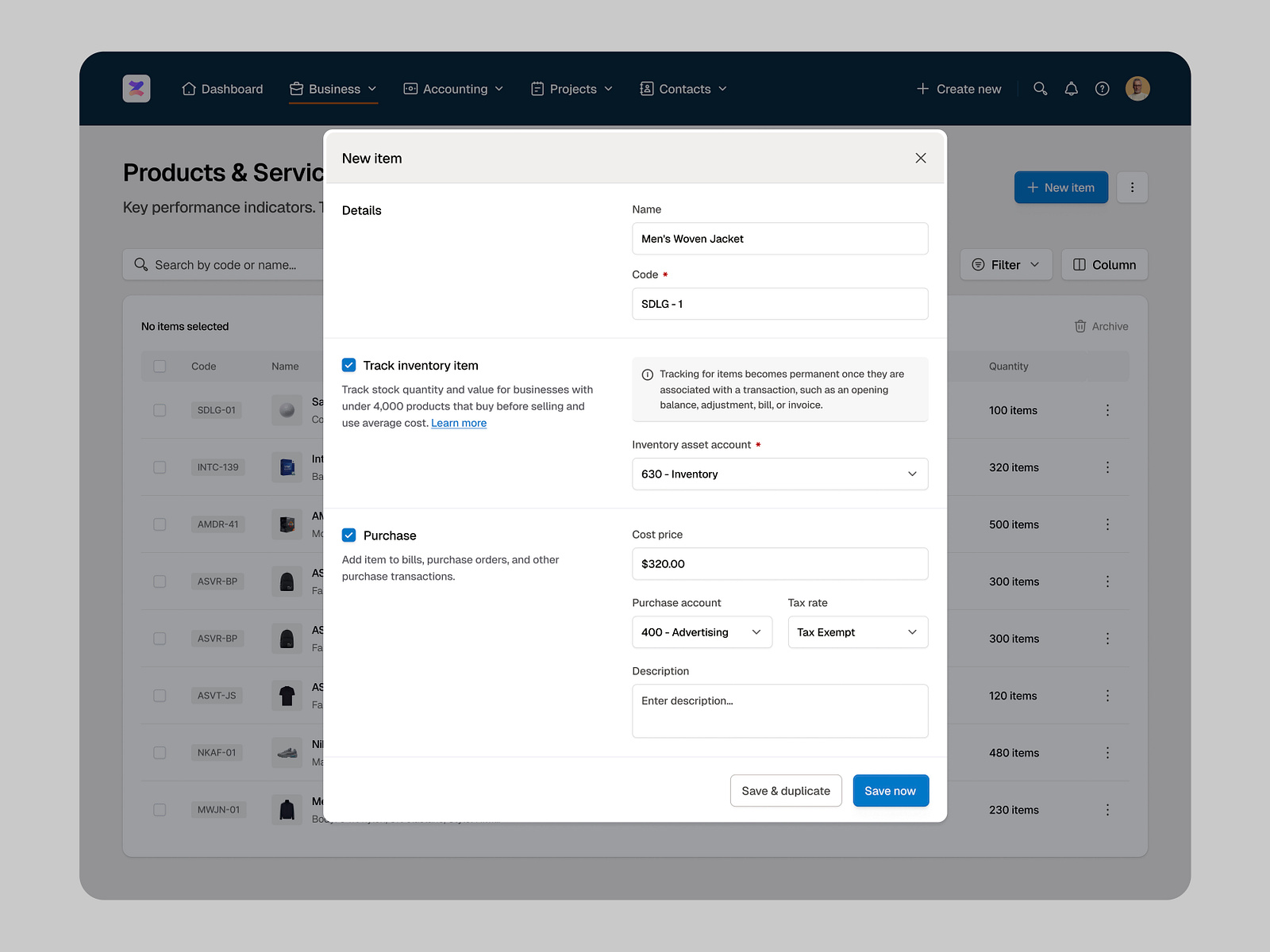Open the search icon in the top navigation
The height and width of the screenshot is (952, 1270).
click(x=1040, y=88)
